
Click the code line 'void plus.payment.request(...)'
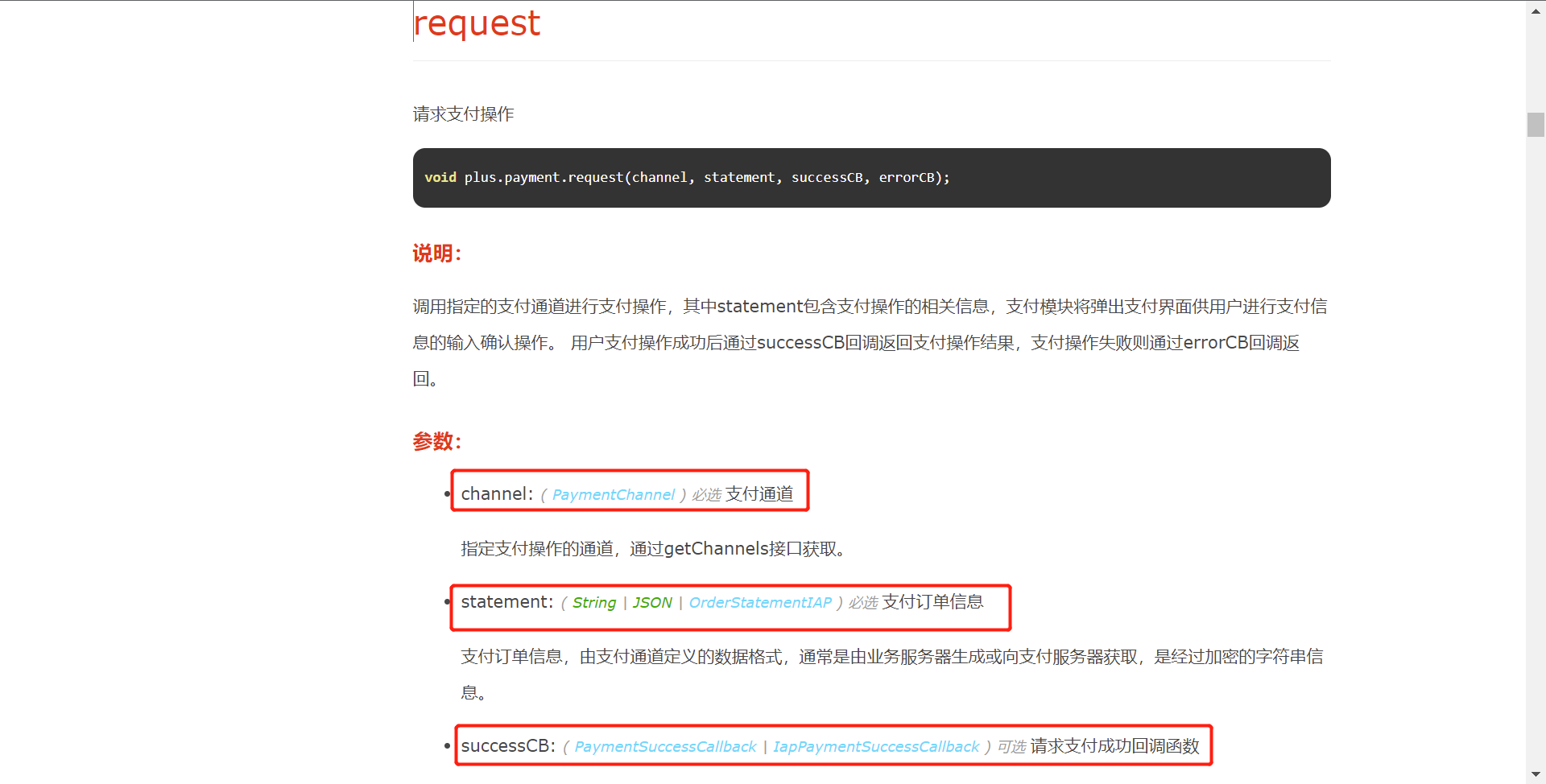point(687,178)
